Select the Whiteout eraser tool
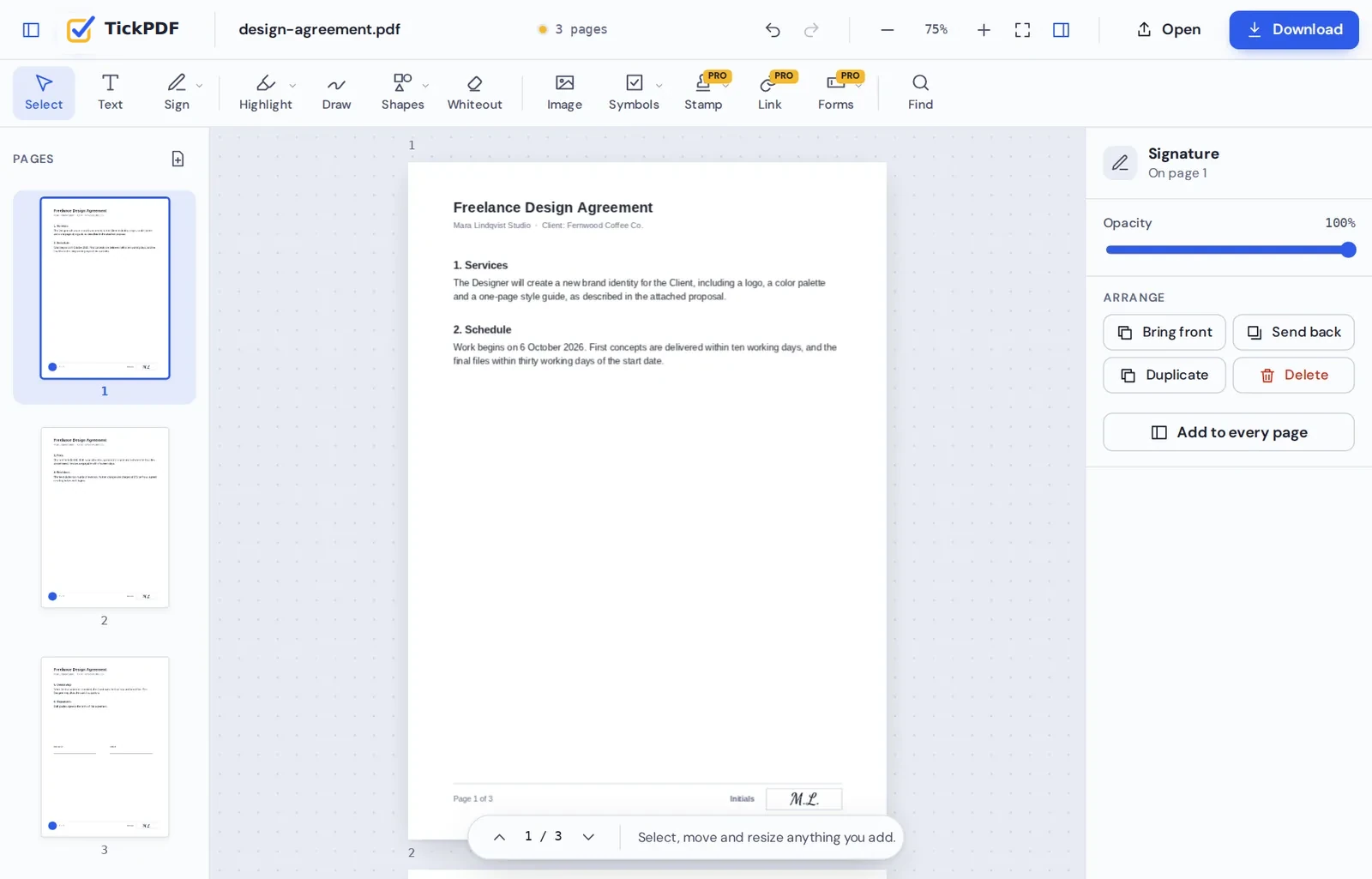The height and width of the screenshot is (879, 1372). [474, 93]
